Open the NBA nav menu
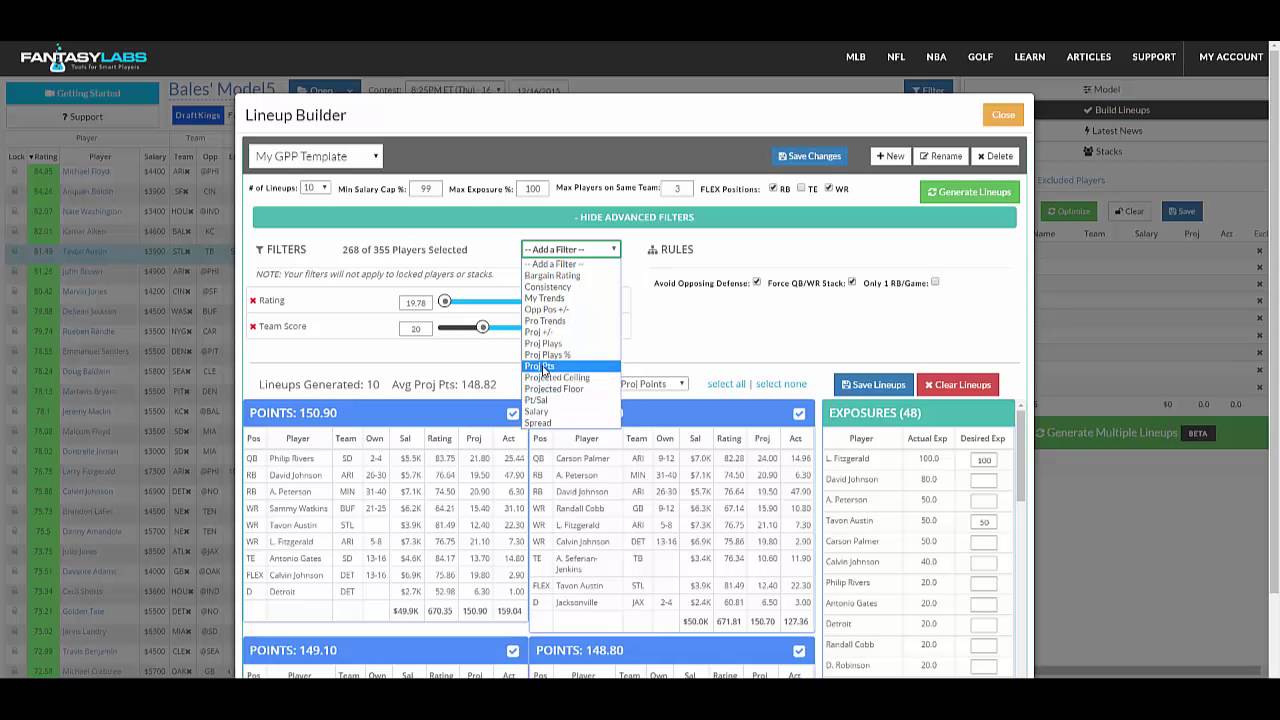 click(x=936, y=57)
